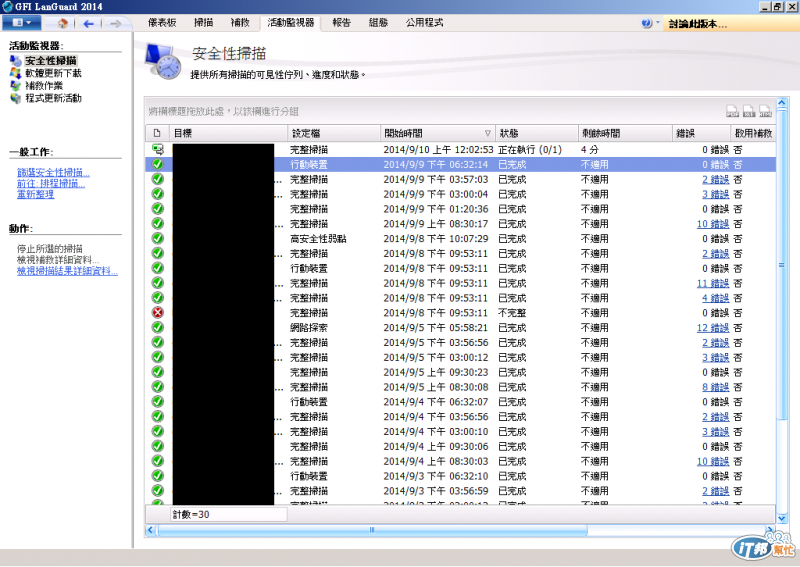Click the horizontal scroll left arrow
The height and width of the screenshot is (567, 800).
(x=151, y=530)
